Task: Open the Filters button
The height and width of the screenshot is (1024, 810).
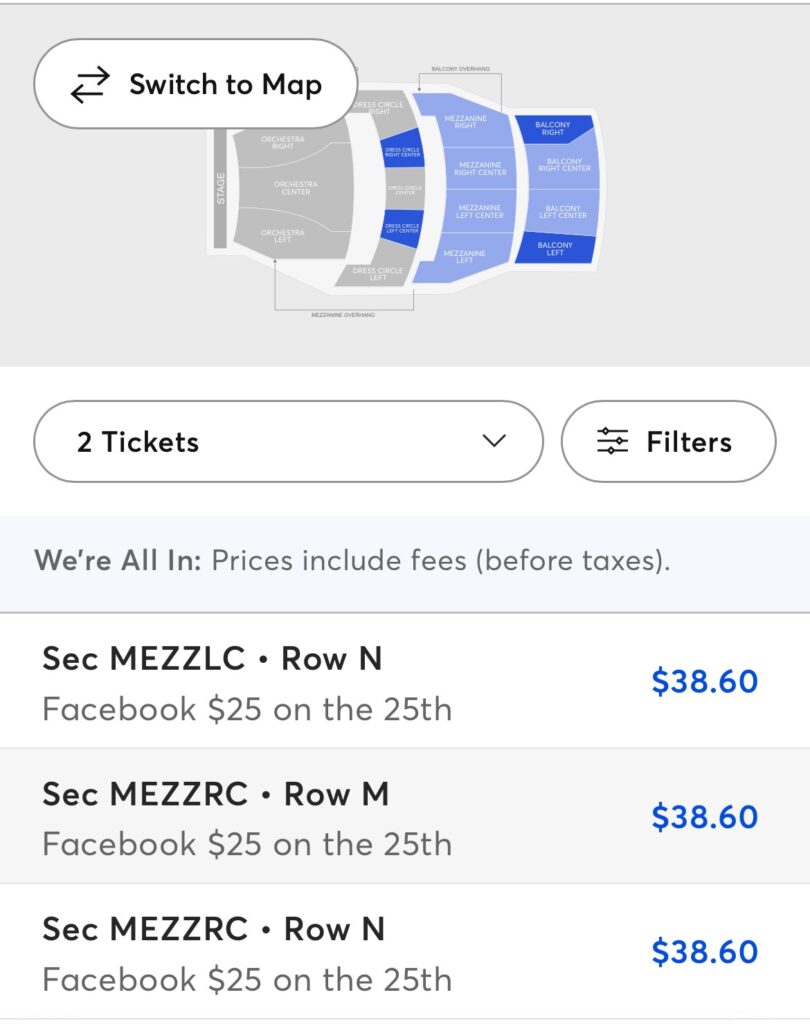Action: tap(668, 441)
